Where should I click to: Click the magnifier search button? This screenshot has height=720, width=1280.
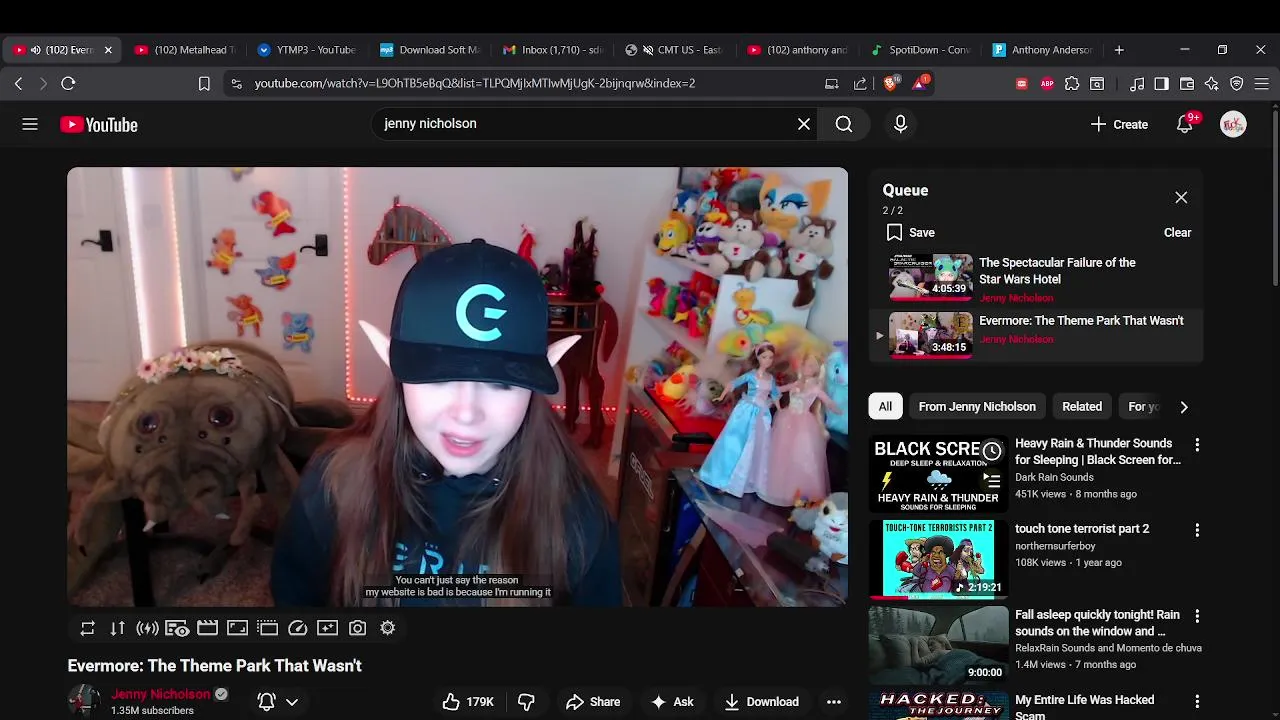[x=844, y=124]
